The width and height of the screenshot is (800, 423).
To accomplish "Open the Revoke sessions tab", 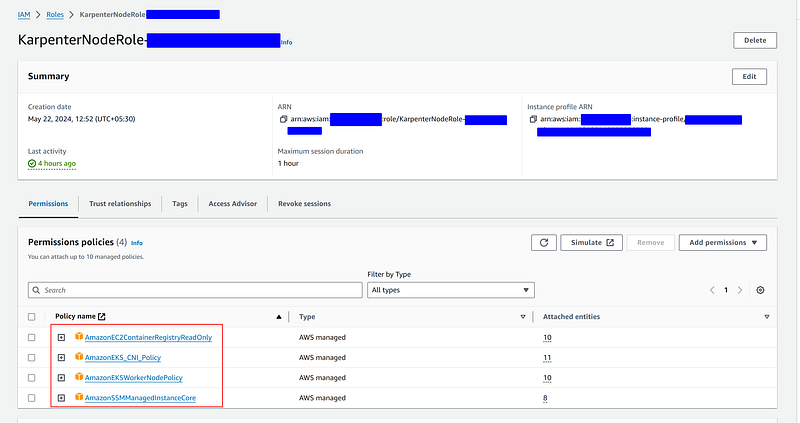I will coord(304,204).
